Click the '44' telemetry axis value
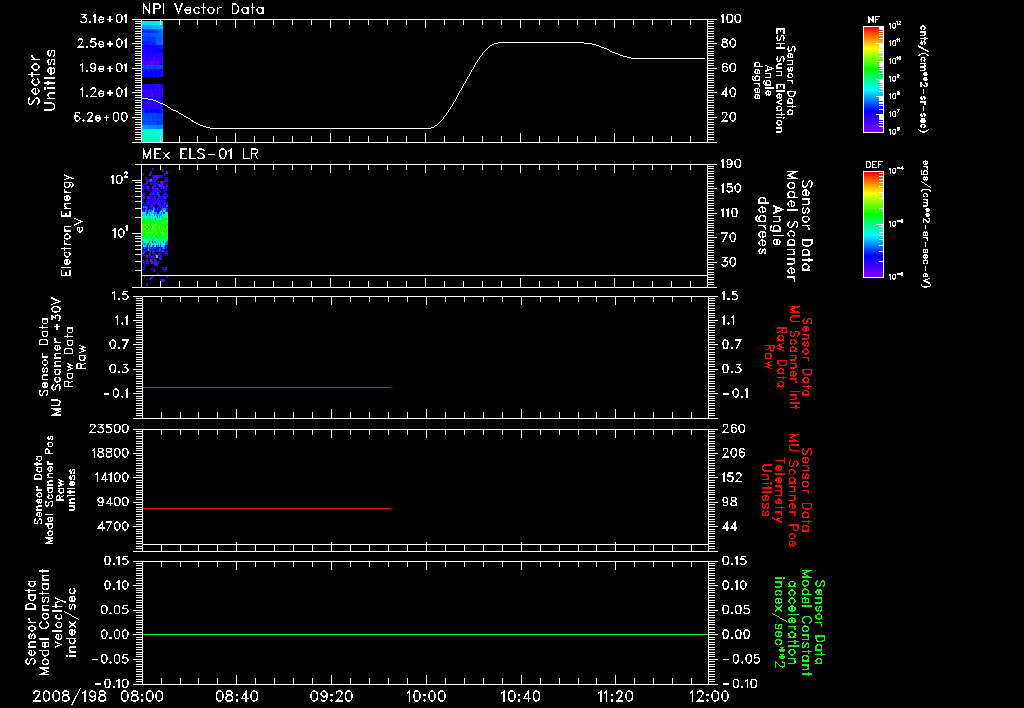The height and width of the screenshot is (708, 1024). 729,526
